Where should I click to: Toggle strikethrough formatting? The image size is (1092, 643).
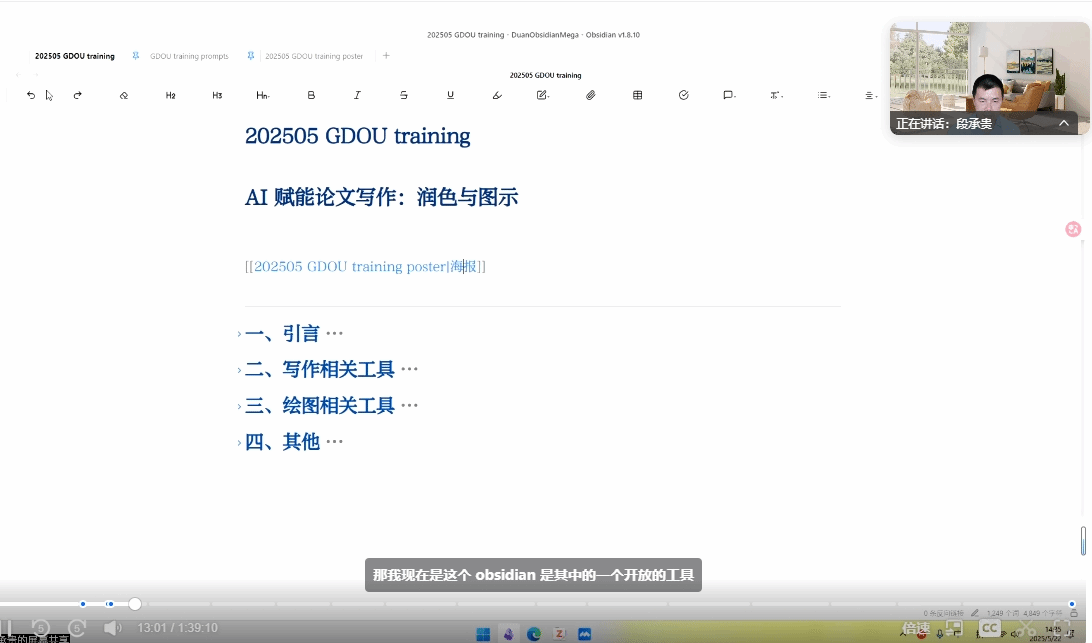[404, 95]
